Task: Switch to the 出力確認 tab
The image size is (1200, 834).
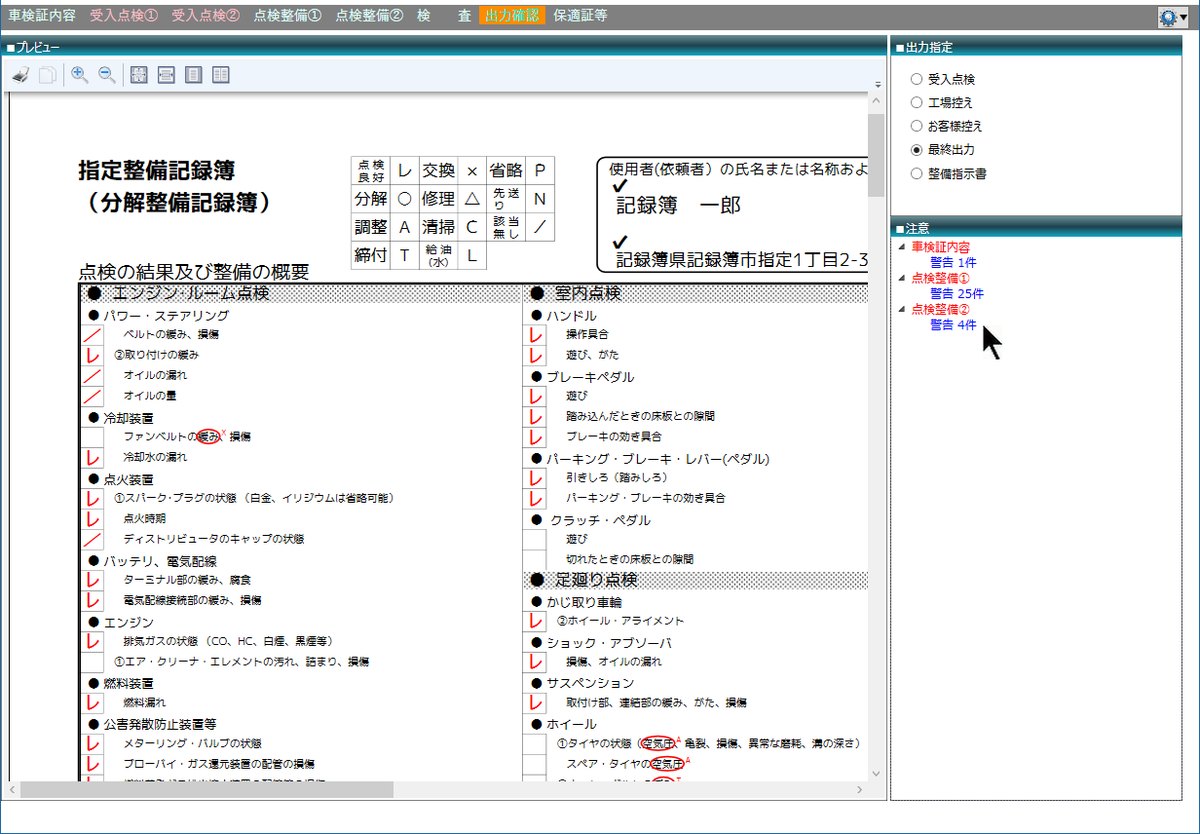Action: click(x=512, y=16)
